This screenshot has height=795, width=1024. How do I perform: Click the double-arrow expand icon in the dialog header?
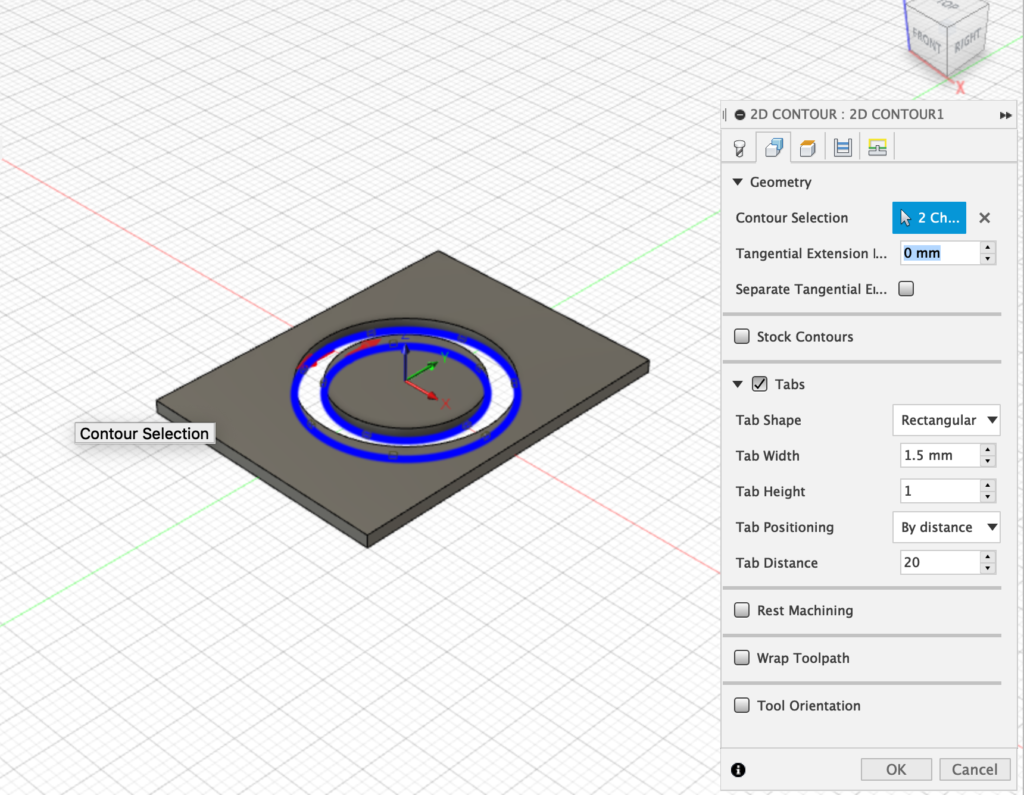click(1005, 115)
